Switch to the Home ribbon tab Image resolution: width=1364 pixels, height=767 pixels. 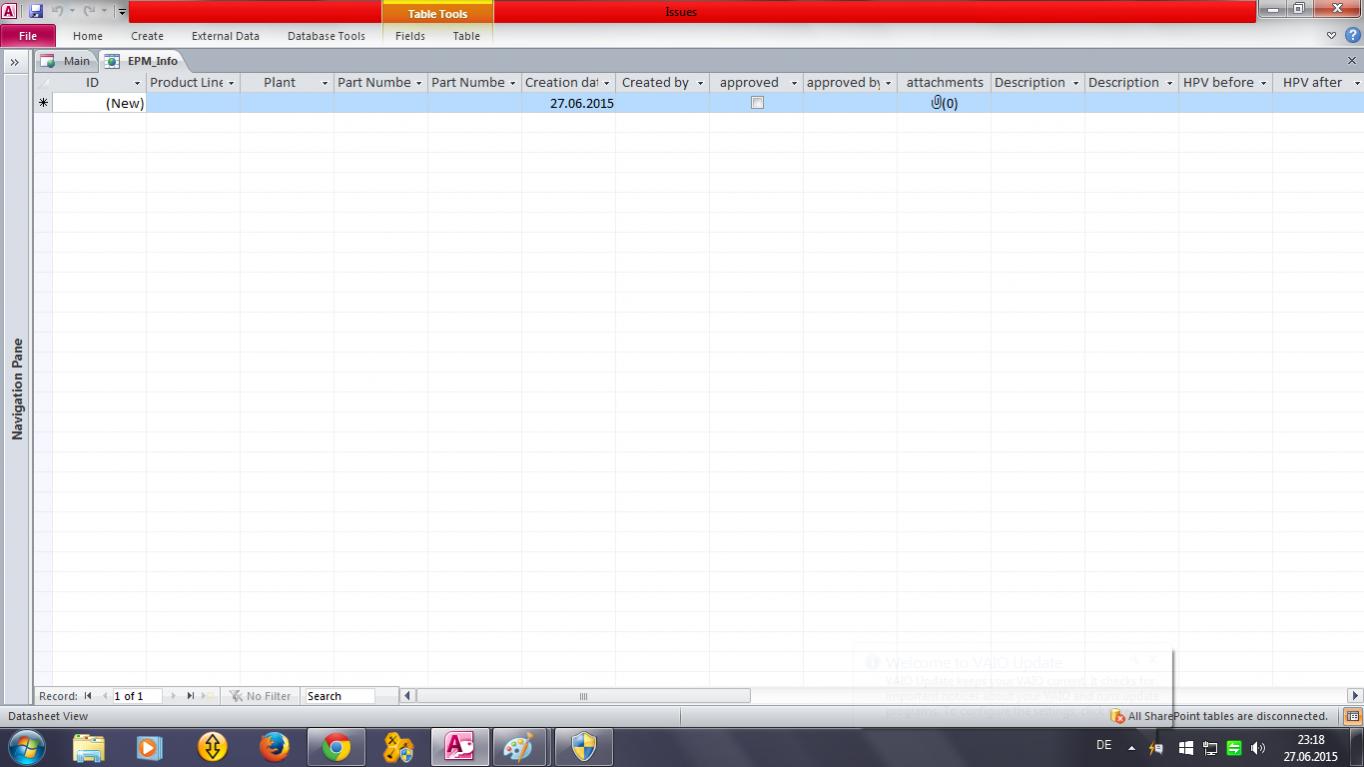[x=88, y=36]
